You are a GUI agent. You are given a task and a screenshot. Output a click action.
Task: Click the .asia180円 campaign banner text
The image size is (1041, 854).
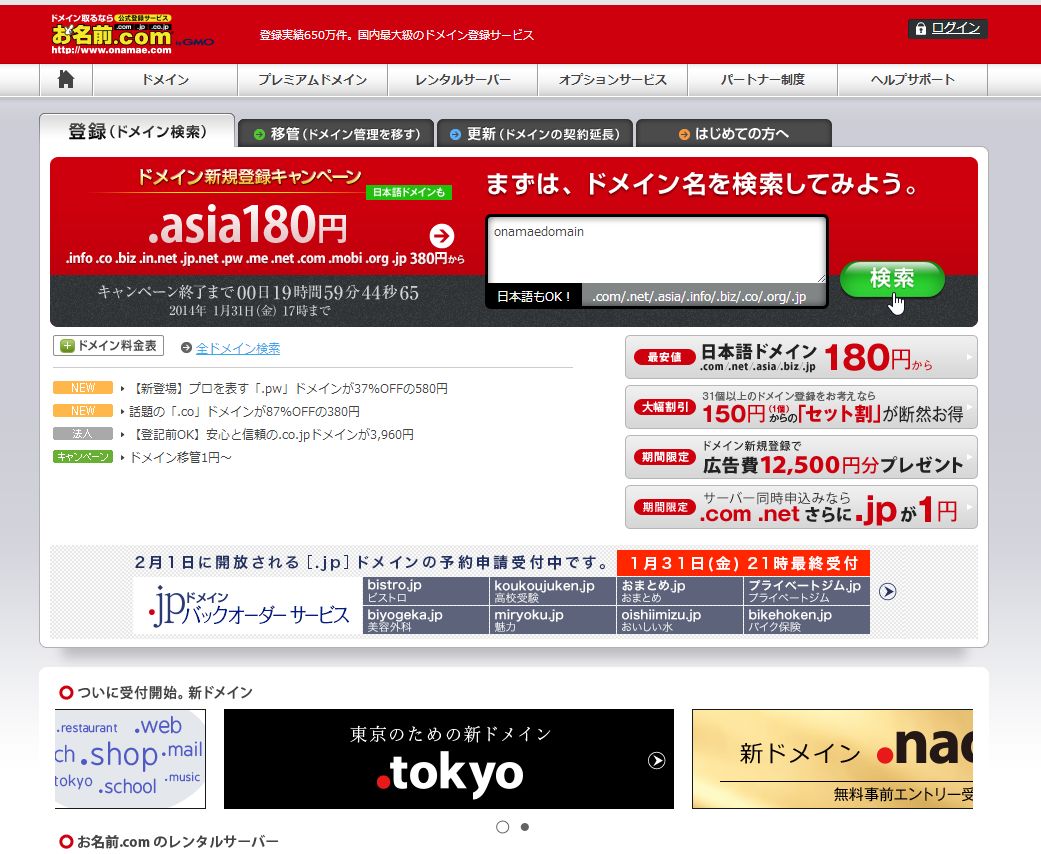(247, 224)
